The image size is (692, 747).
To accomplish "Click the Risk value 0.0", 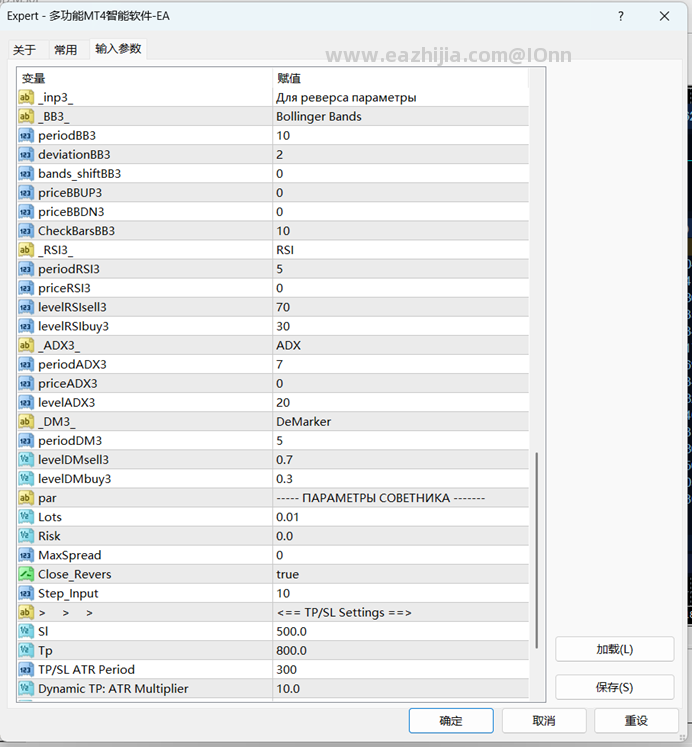I will coord(284,536).
